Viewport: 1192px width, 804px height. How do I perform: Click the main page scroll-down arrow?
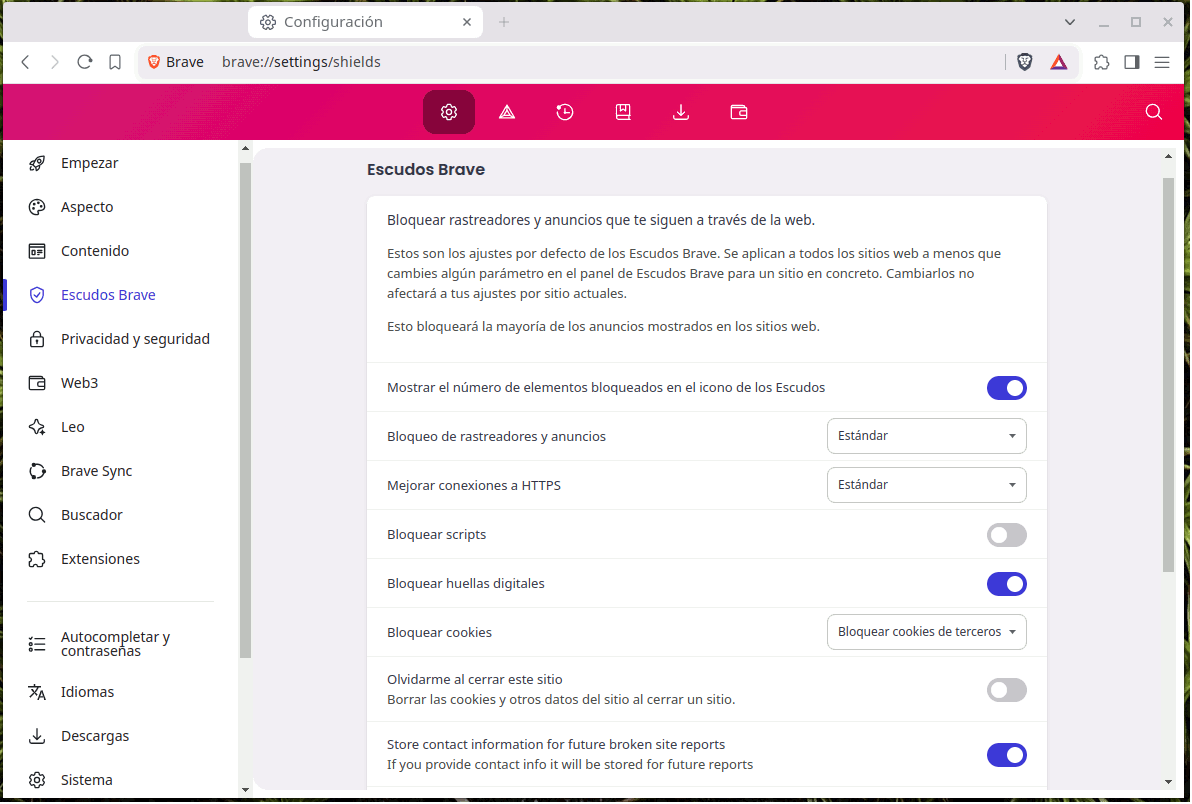click(x=1168, y=782)
